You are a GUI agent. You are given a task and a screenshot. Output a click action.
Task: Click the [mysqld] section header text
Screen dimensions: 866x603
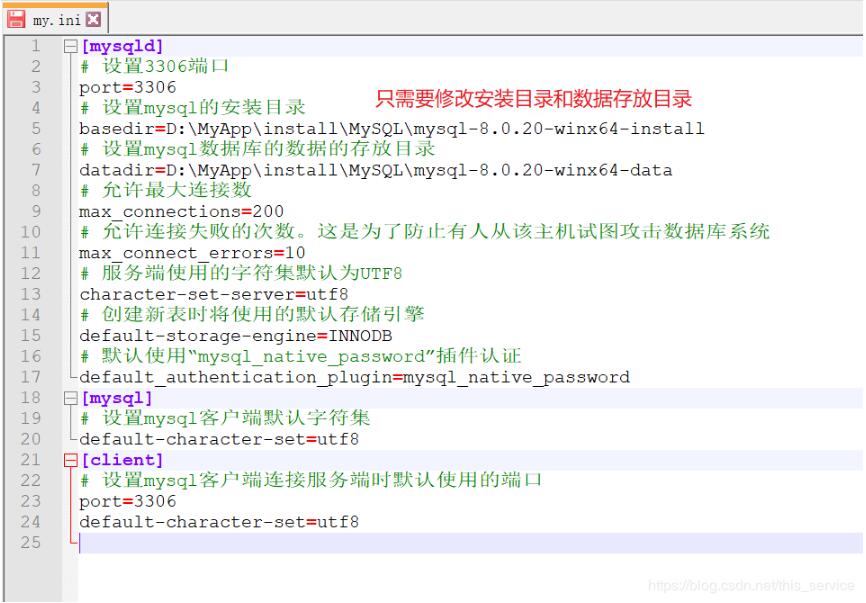coord(122,46)
